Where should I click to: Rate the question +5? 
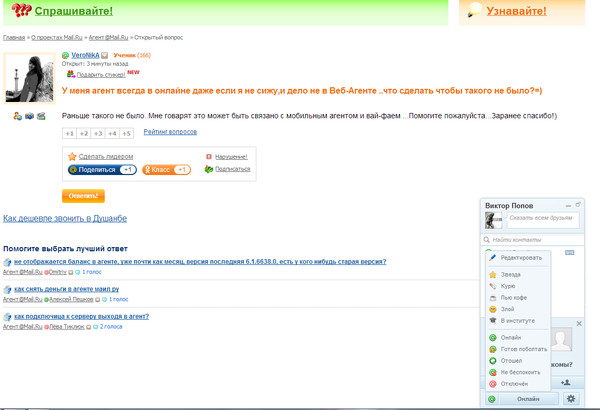click(126, 133)
